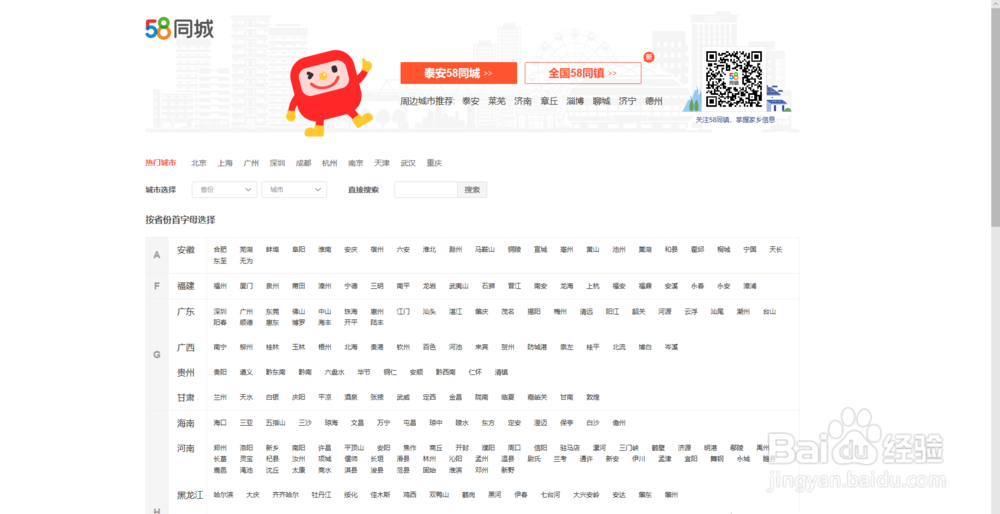1000x514 pixels.
Task: Go to 驻马店 in the 河南 row
Action: tap(570, 448)
